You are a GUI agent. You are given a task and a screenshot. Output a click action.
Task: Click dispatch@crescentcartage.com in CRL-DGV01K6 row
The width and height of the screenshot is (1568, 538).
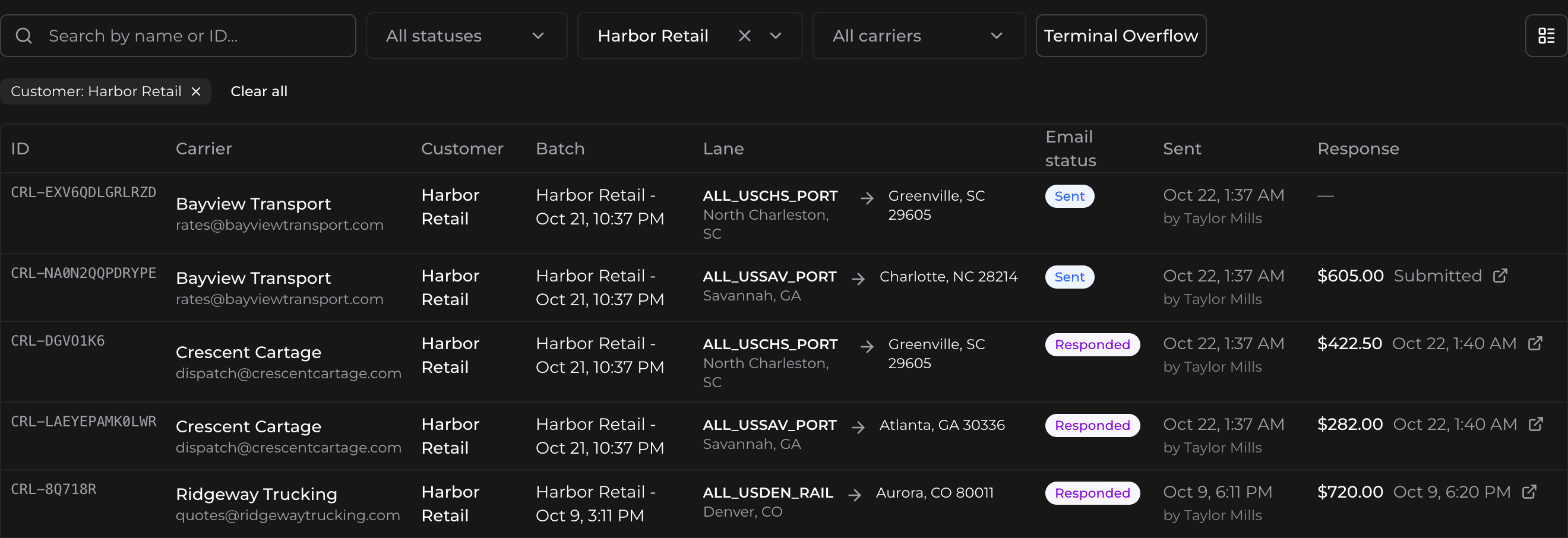pos(289,374)
